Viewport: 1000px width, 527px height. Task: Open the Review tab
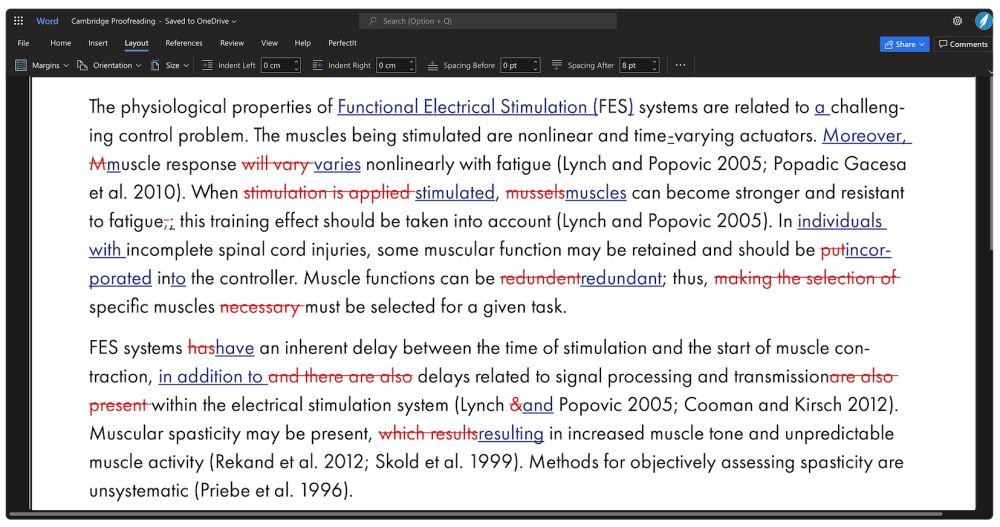(x=232, y=43)
